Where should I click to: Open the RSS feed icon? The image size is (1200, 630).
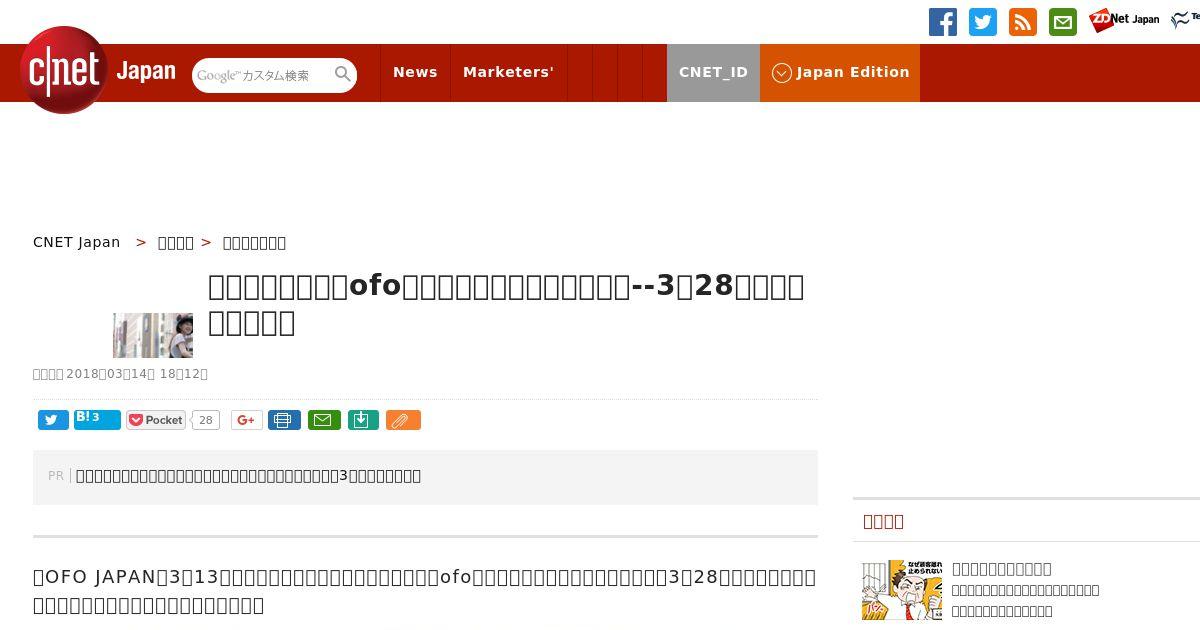1023,22
